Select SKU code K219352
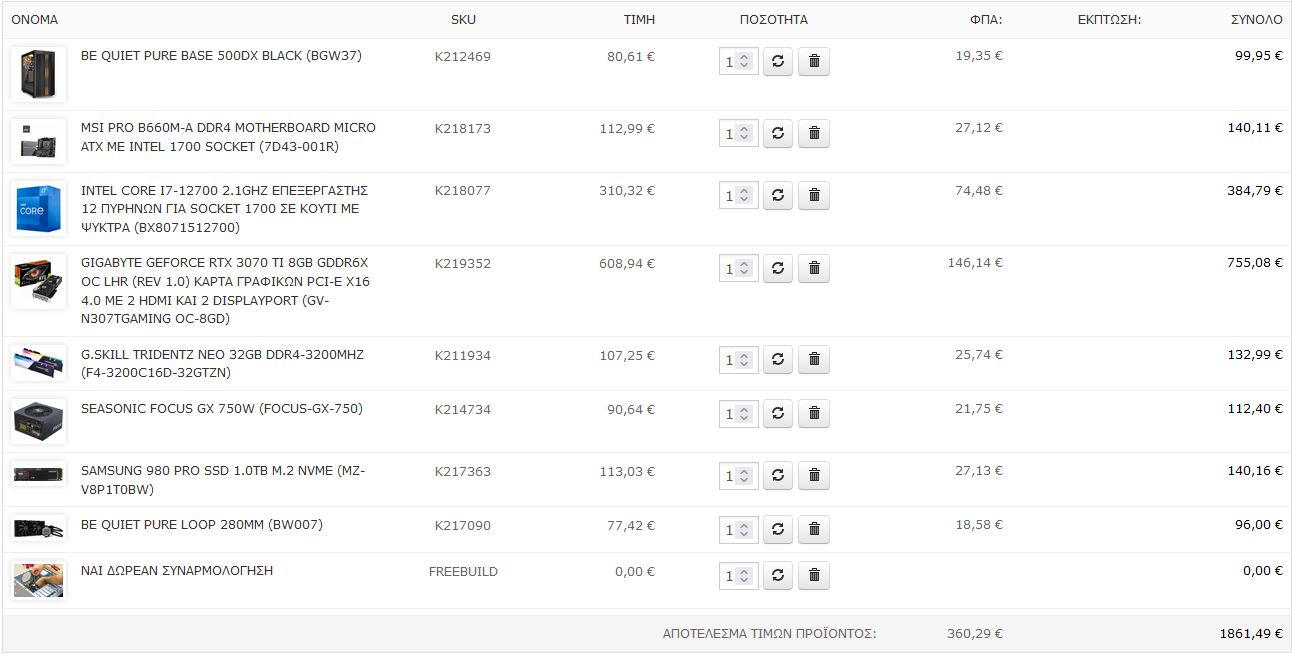 click(x=463, y=264)
